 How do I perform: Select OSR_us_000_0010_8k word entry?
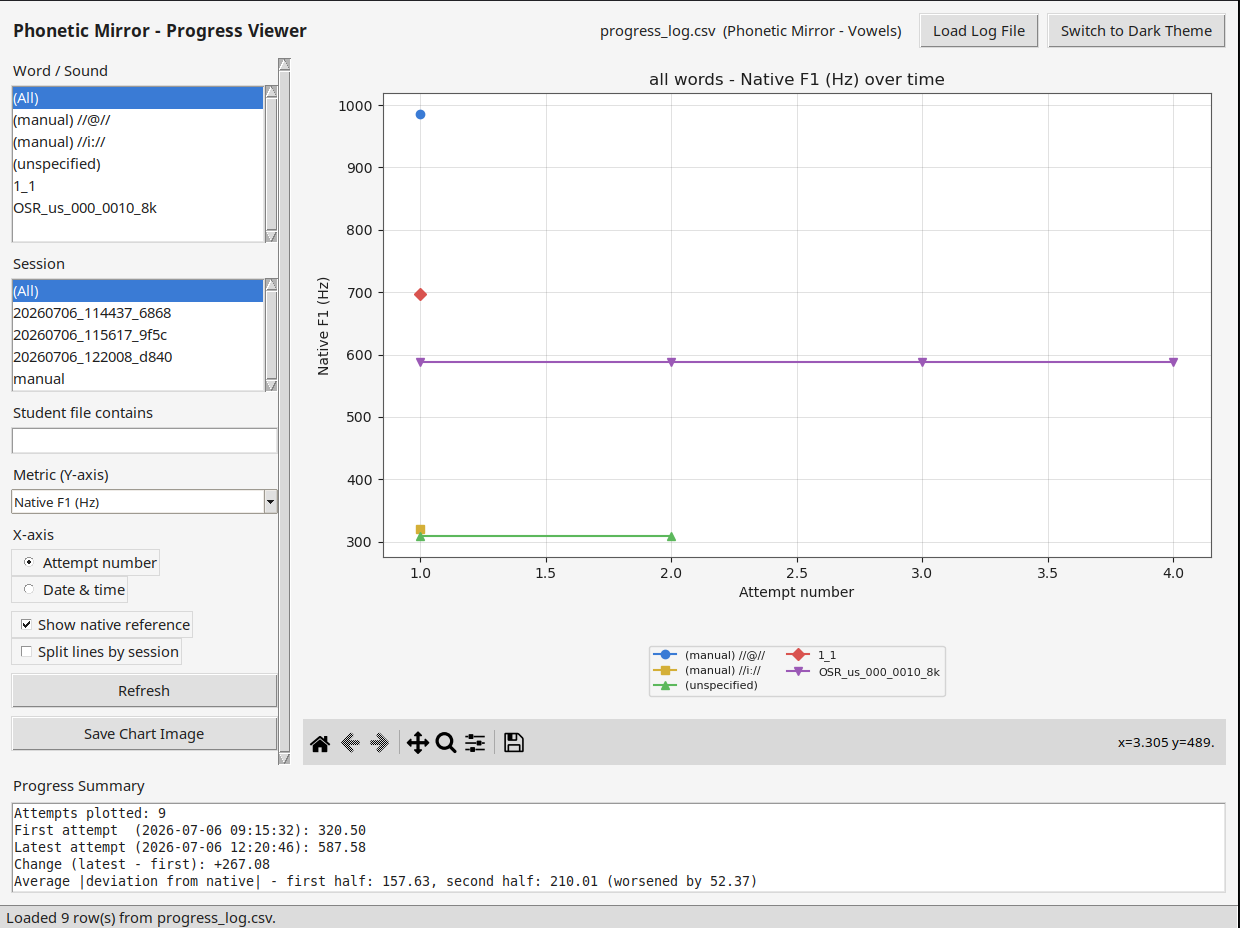[x=138, y=208]
